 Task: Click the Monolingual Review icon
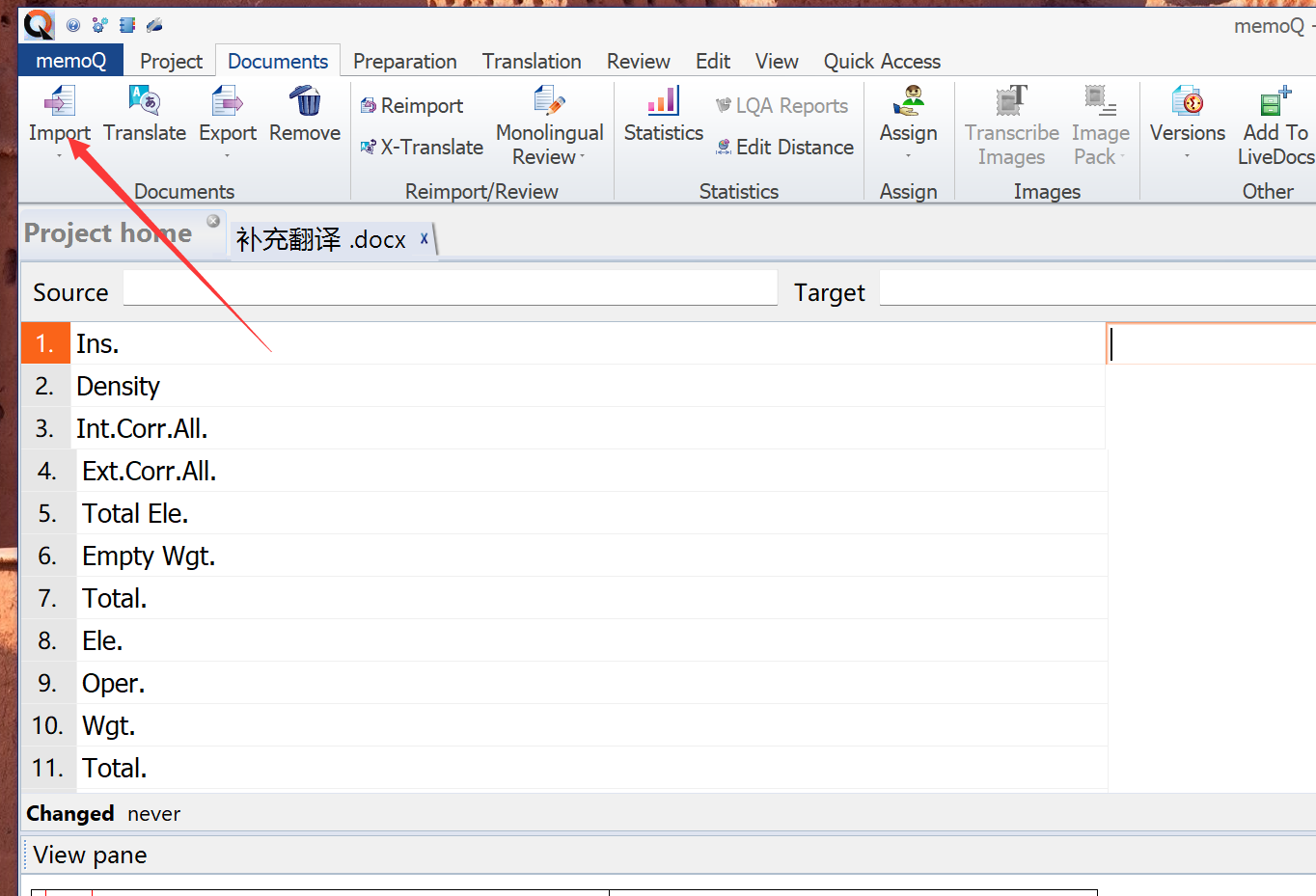pyautogui.click(x=549, y=101)
